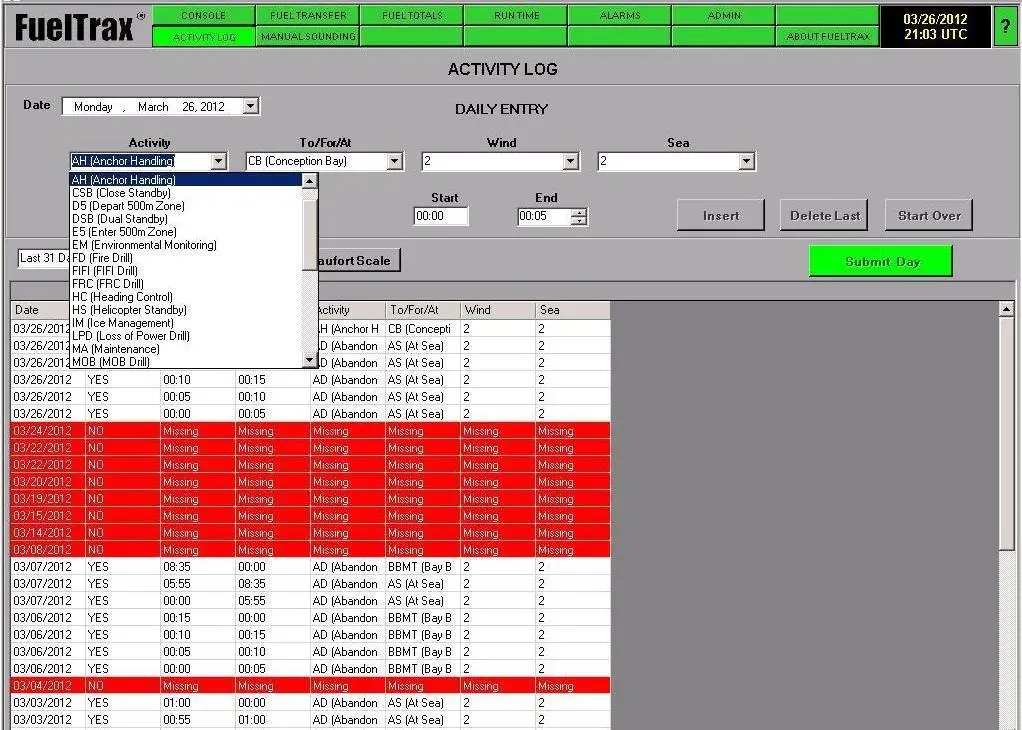Click the End time field
1022x730 pixels.
[x=544, y=216]
